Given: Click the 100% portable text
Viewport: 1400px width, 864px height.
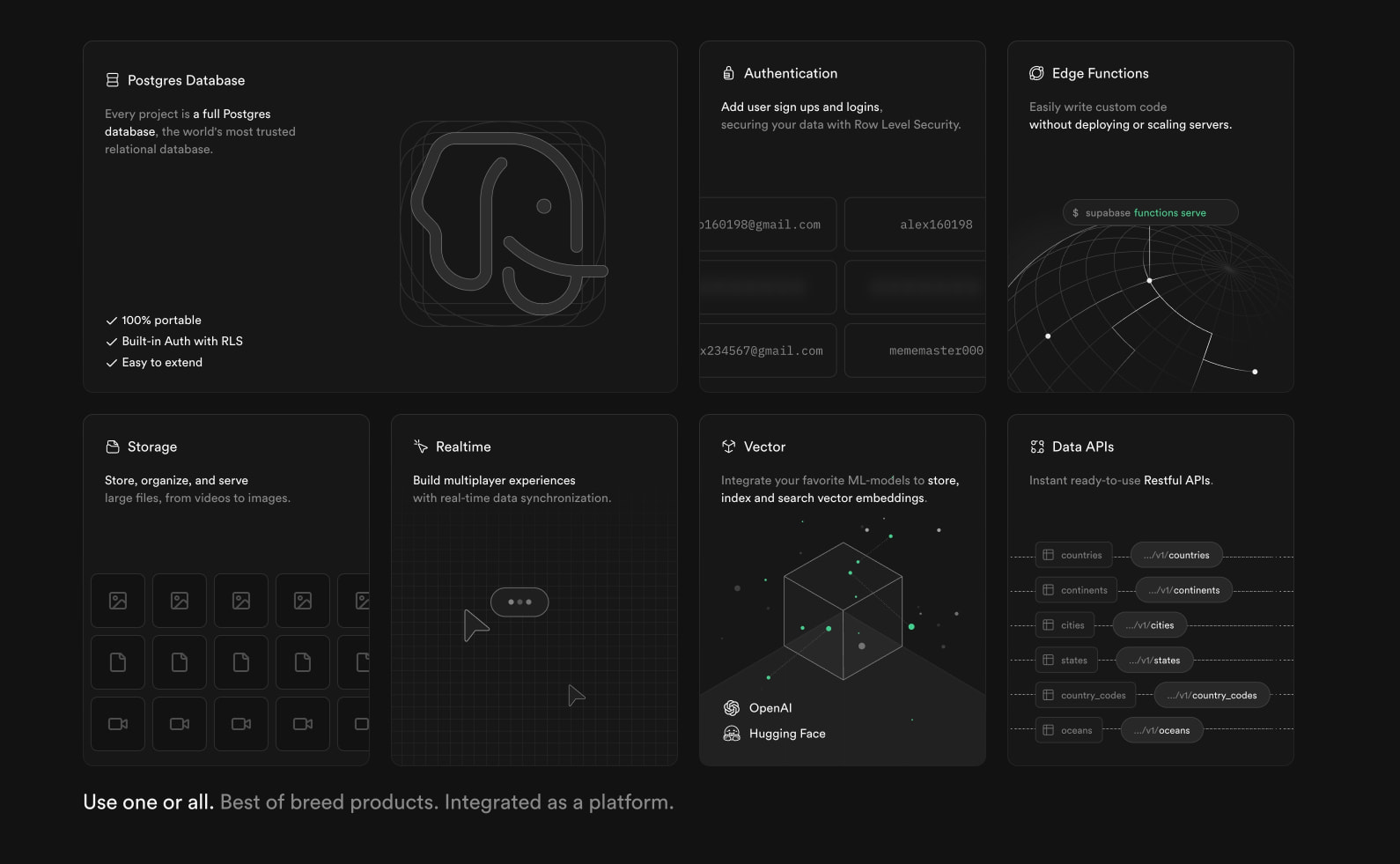Looking at the screenshot, I should tap(161, 321).
